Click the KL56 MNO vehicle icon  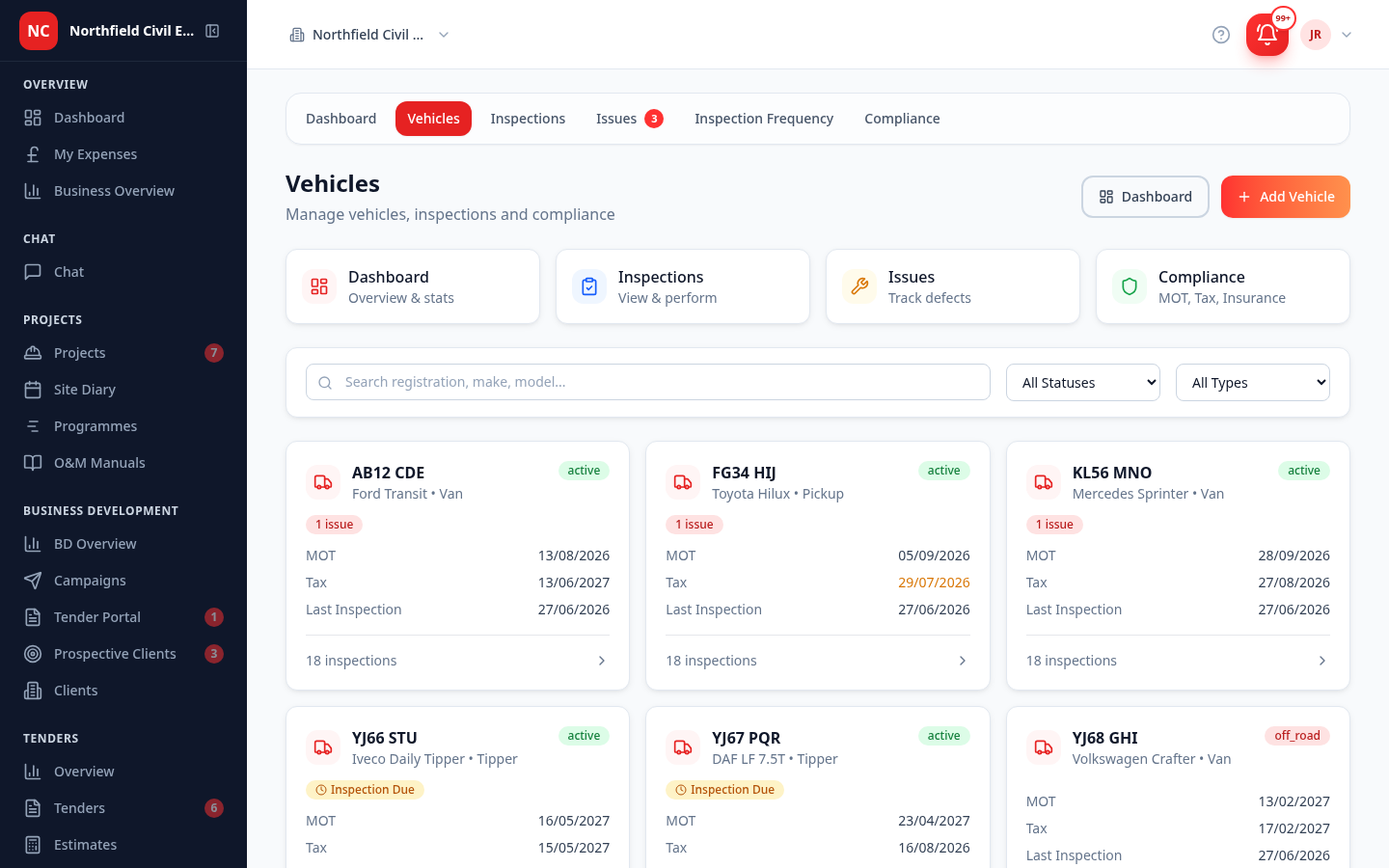pyautogui.click(x=1044, y=482)
